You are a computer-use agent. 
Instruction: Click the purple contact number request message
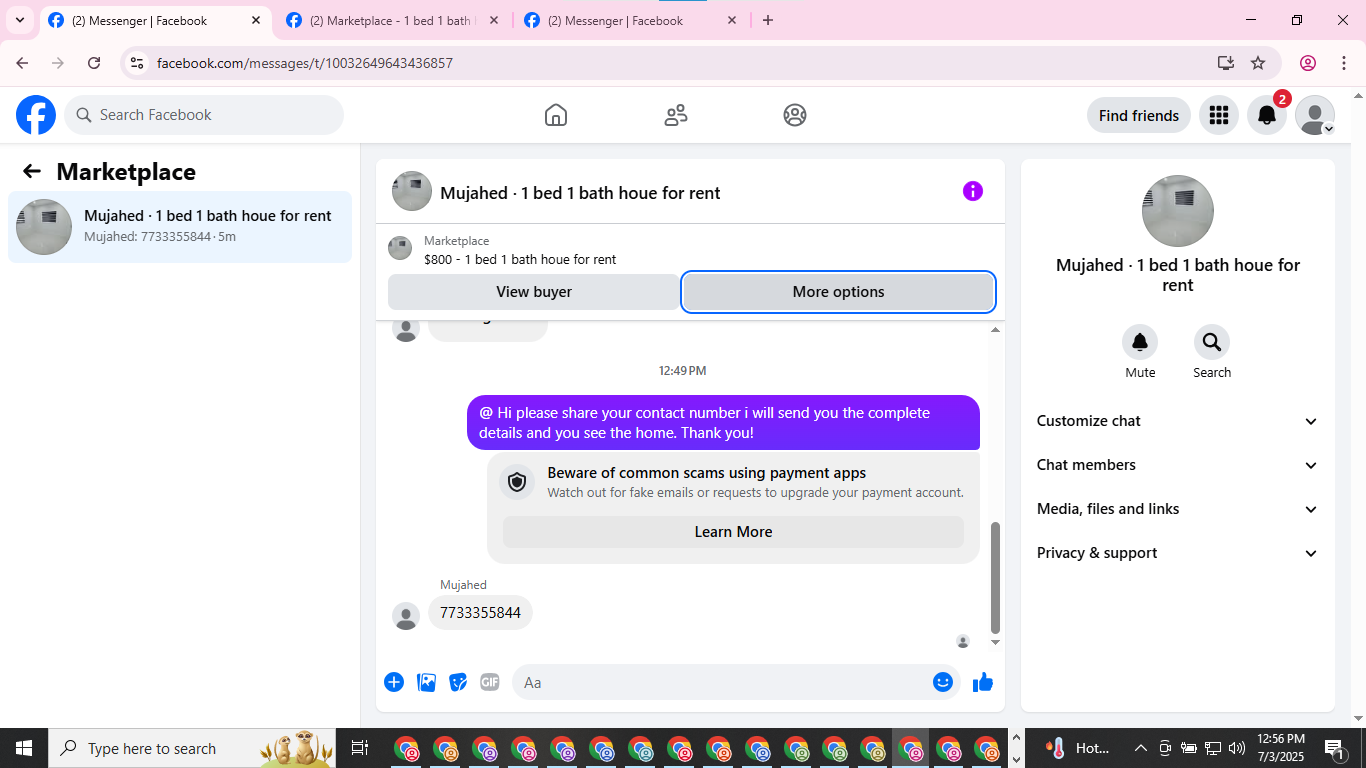pos(723,423)
